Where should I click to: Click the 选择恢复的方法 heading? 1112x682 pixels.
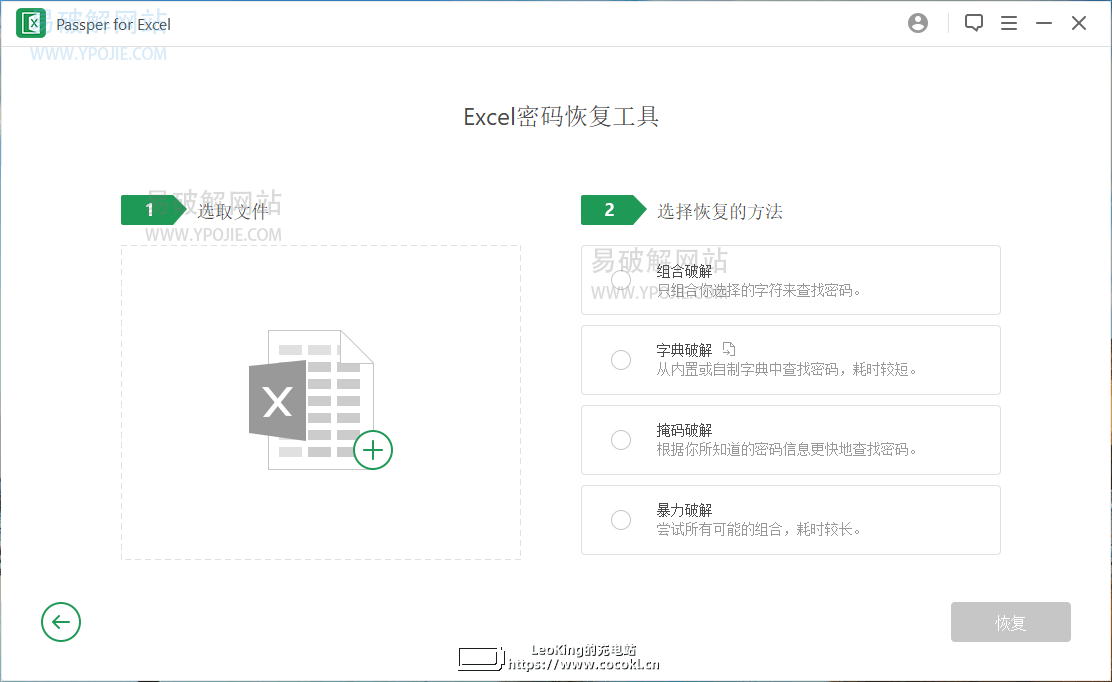(x=719, y=211)
